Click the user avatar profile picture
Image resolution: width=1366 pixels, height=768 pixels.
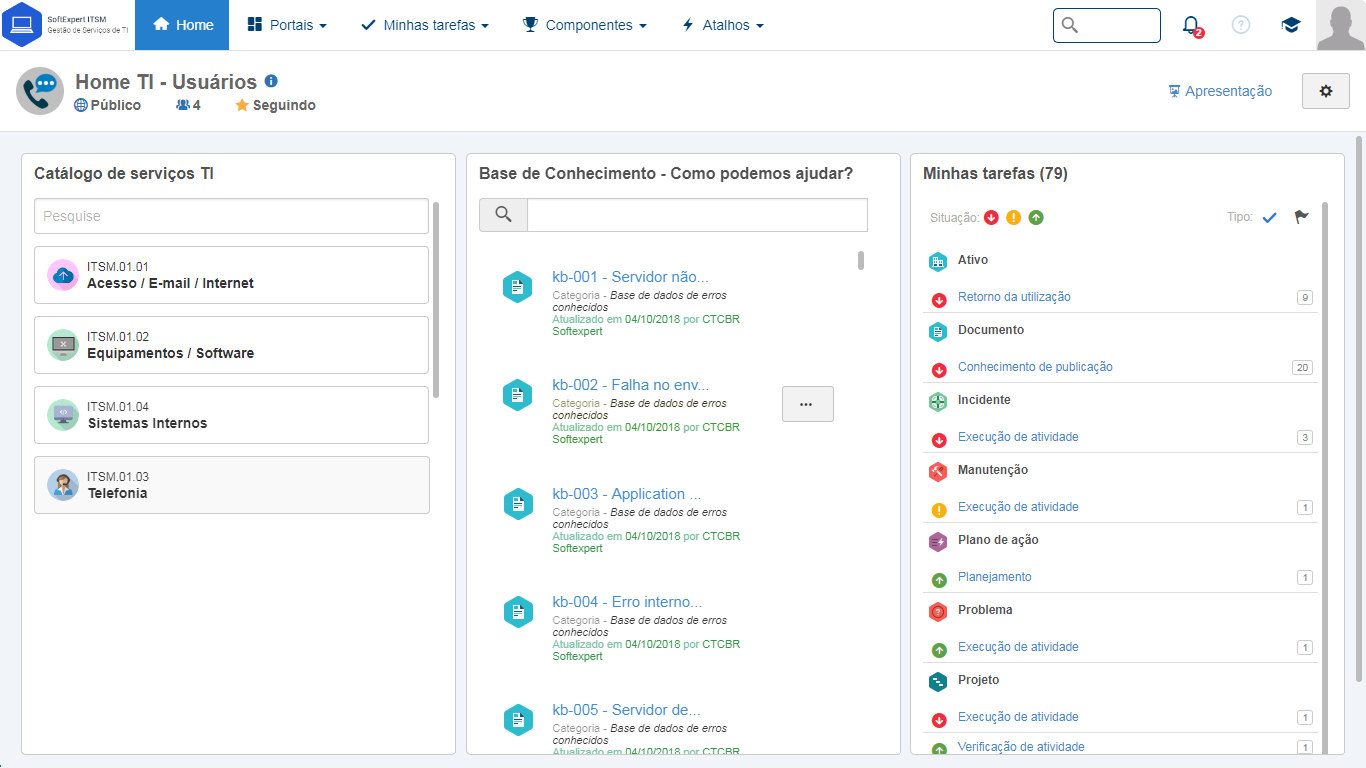(1340, 25)
